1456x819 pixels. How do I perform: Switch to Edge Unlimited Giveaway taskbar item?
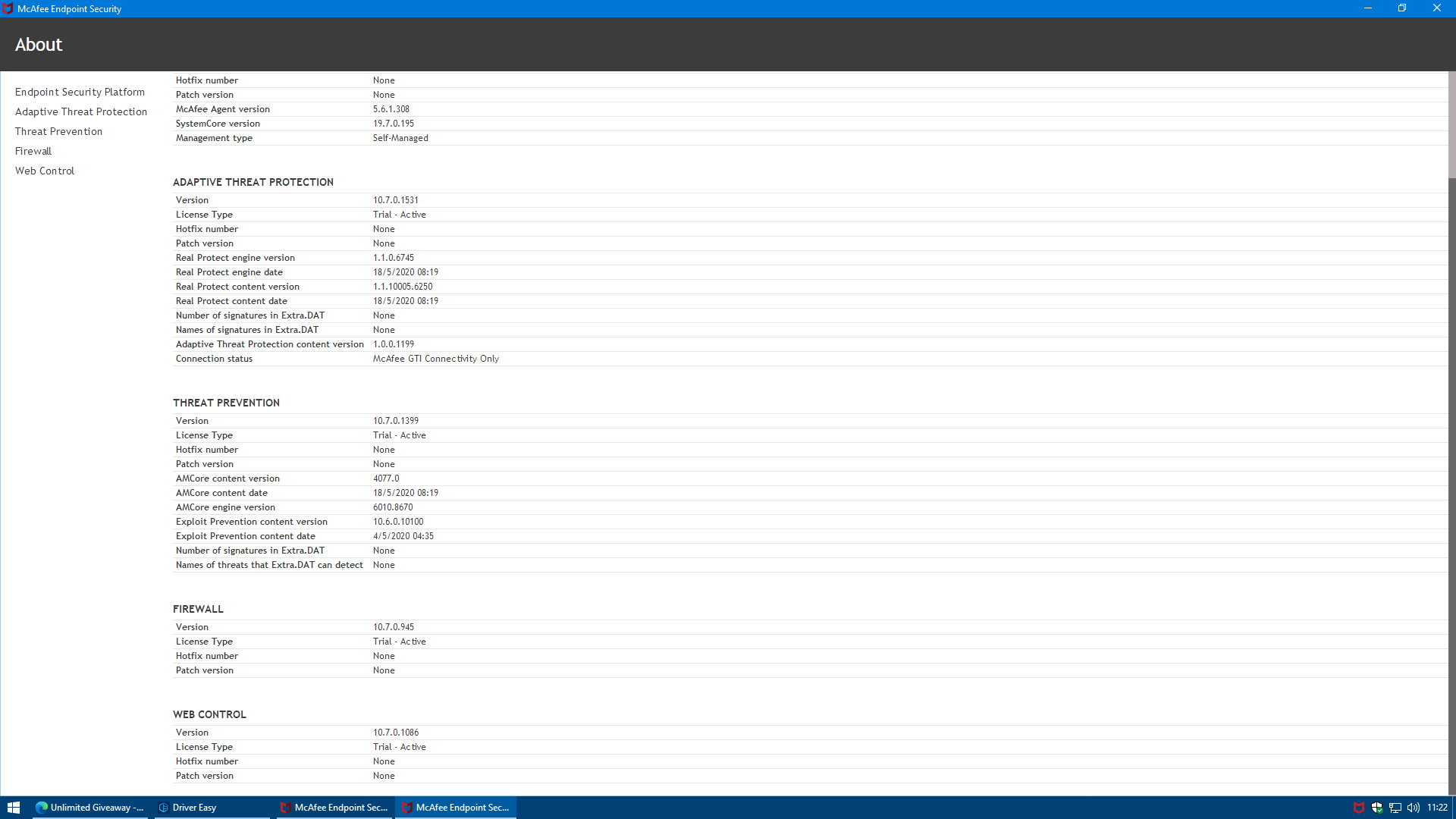(91, 808)
